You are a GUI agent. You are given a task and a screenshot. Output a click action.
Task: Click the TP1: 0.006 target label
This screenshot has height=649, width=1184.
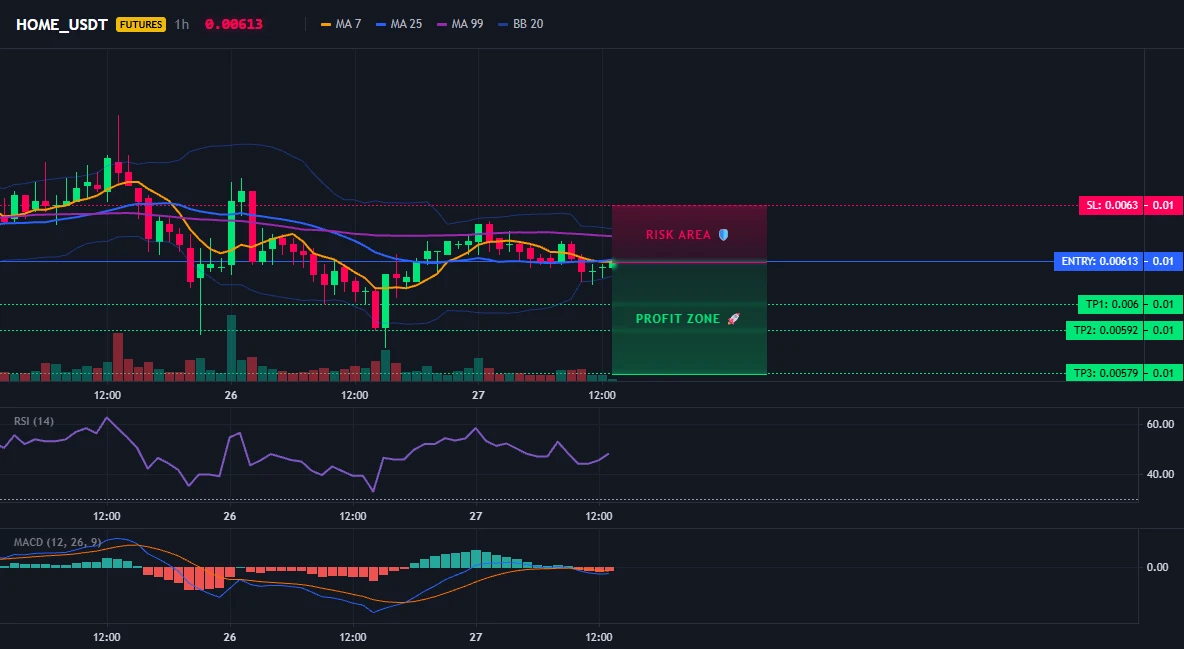coord(1112,304)
